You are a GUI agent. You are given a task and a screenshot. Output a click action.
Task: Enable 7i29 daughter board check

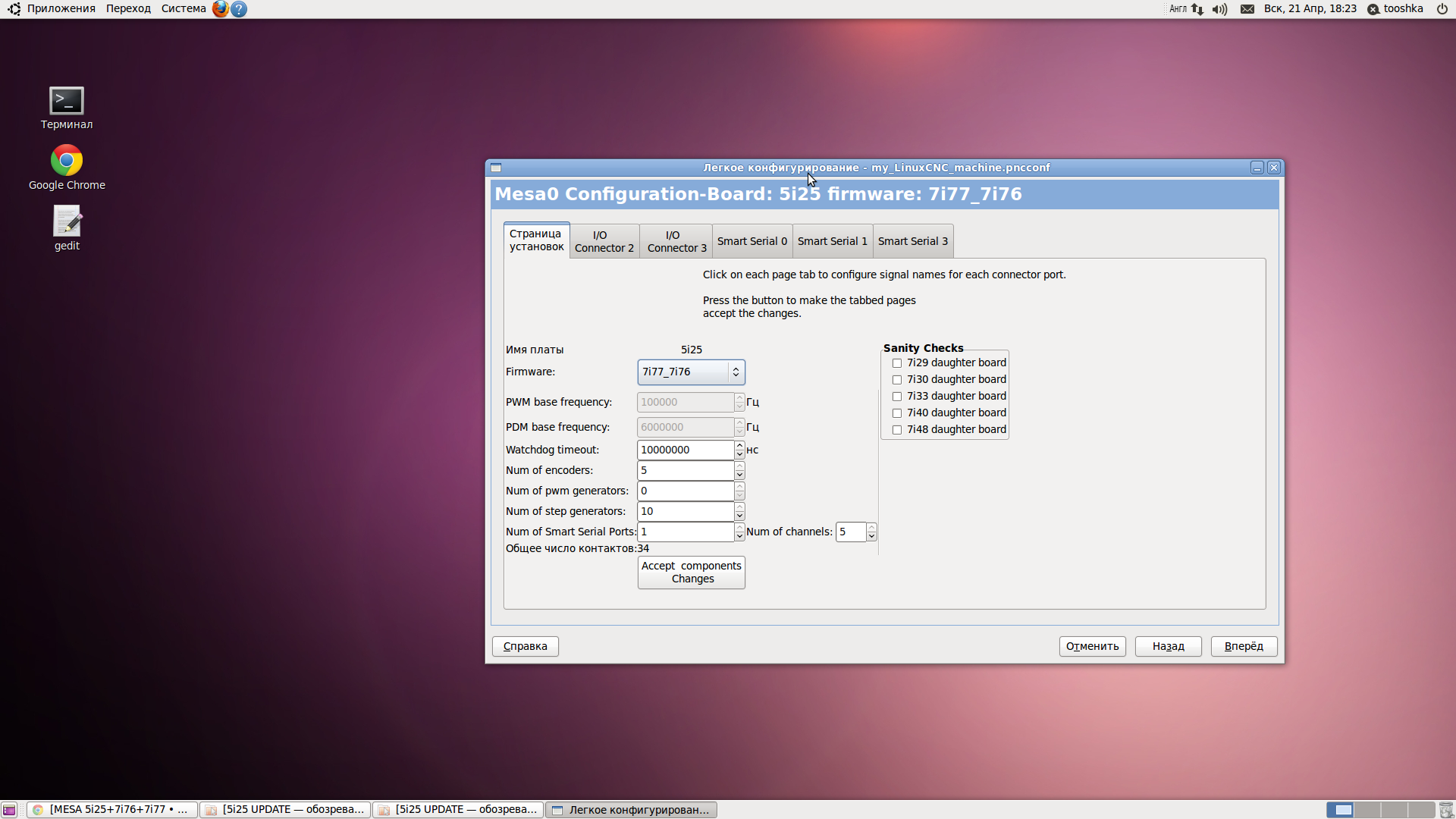(897, 363)
